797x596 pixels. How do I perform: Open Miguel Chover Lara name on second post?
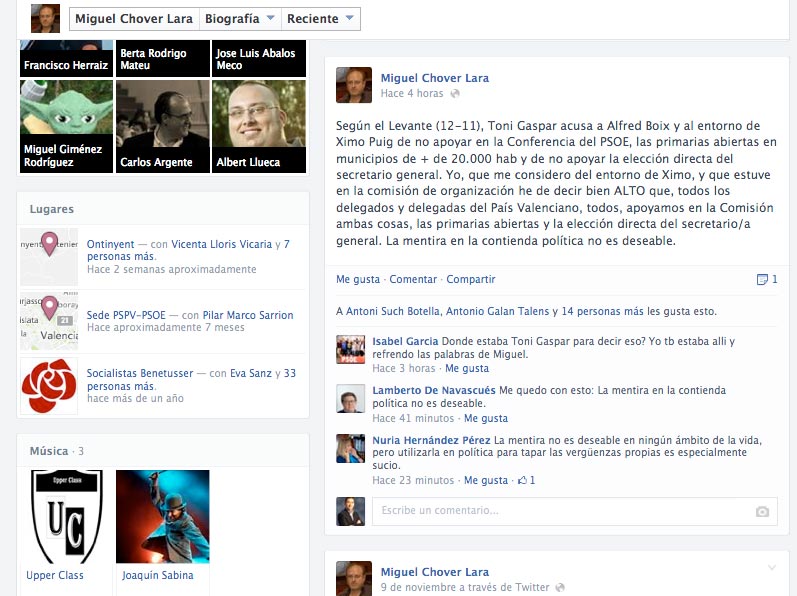pos(435,572)
